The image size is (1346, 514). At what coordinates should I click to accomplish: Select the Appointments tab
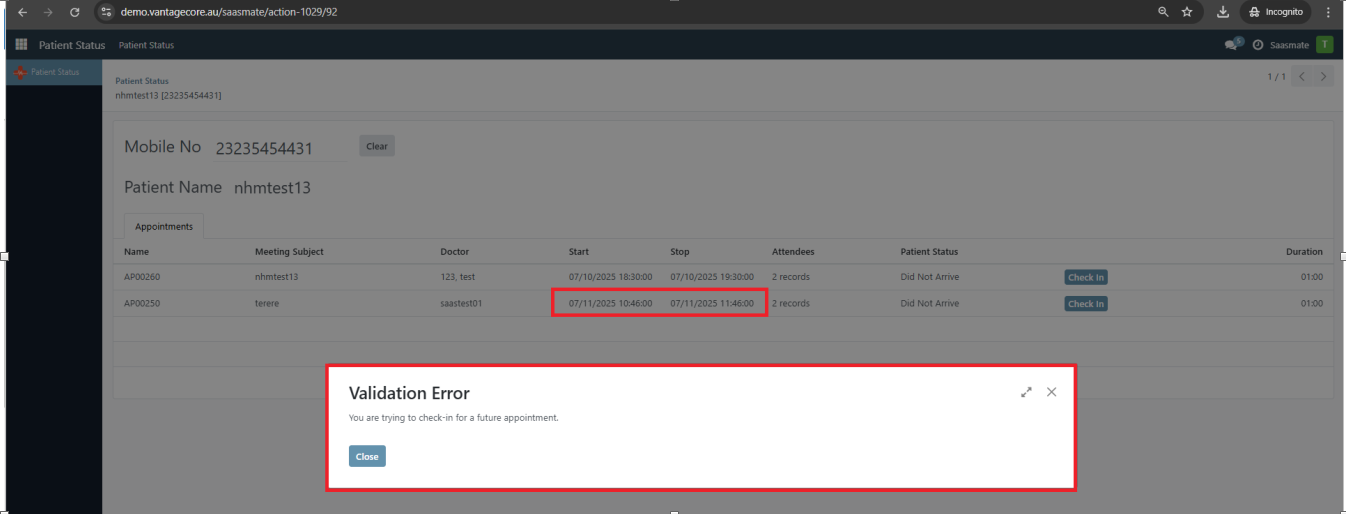pyautogui.click(x=164, y=226)
